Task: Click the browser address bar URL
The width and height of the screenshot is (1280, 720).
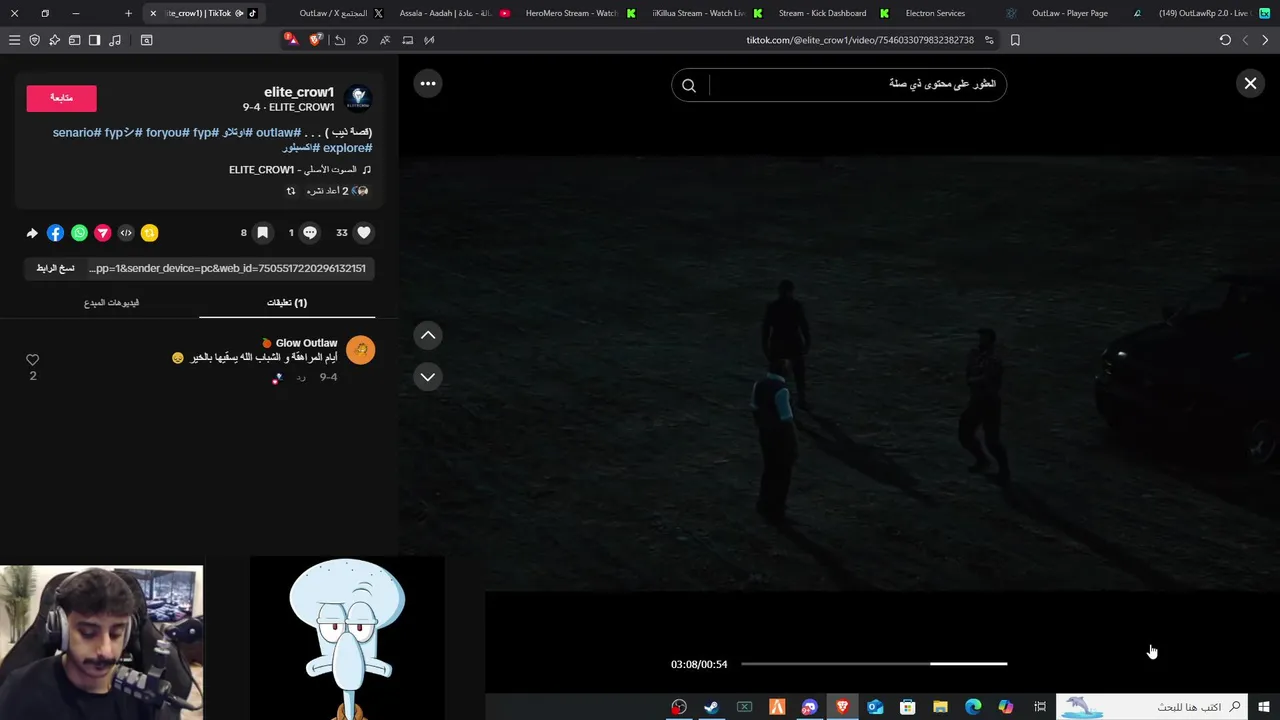Action: (x=860, y=40)
